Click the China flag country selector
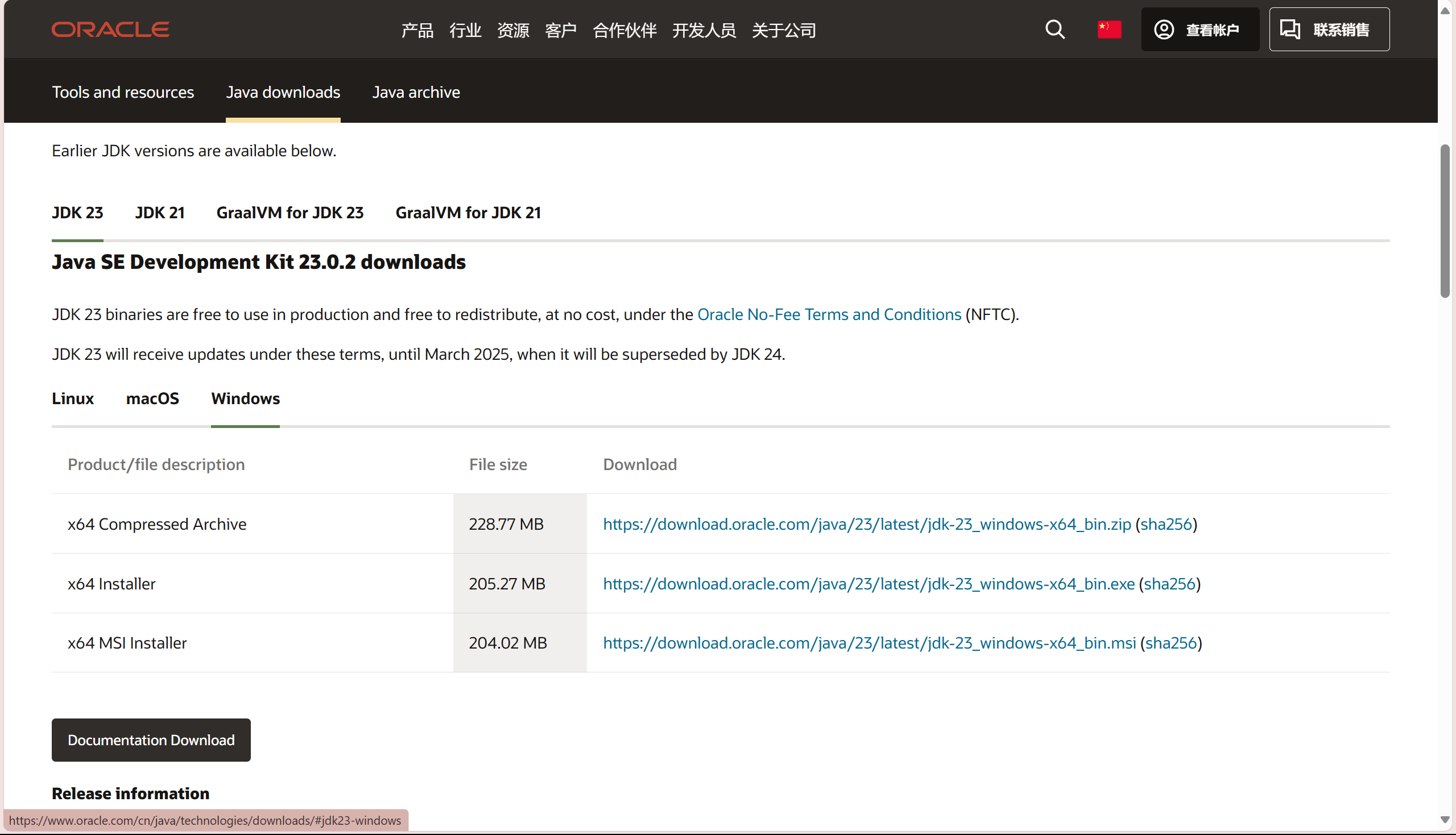This screenshot has width=1456, height=835. point(1109,29)
